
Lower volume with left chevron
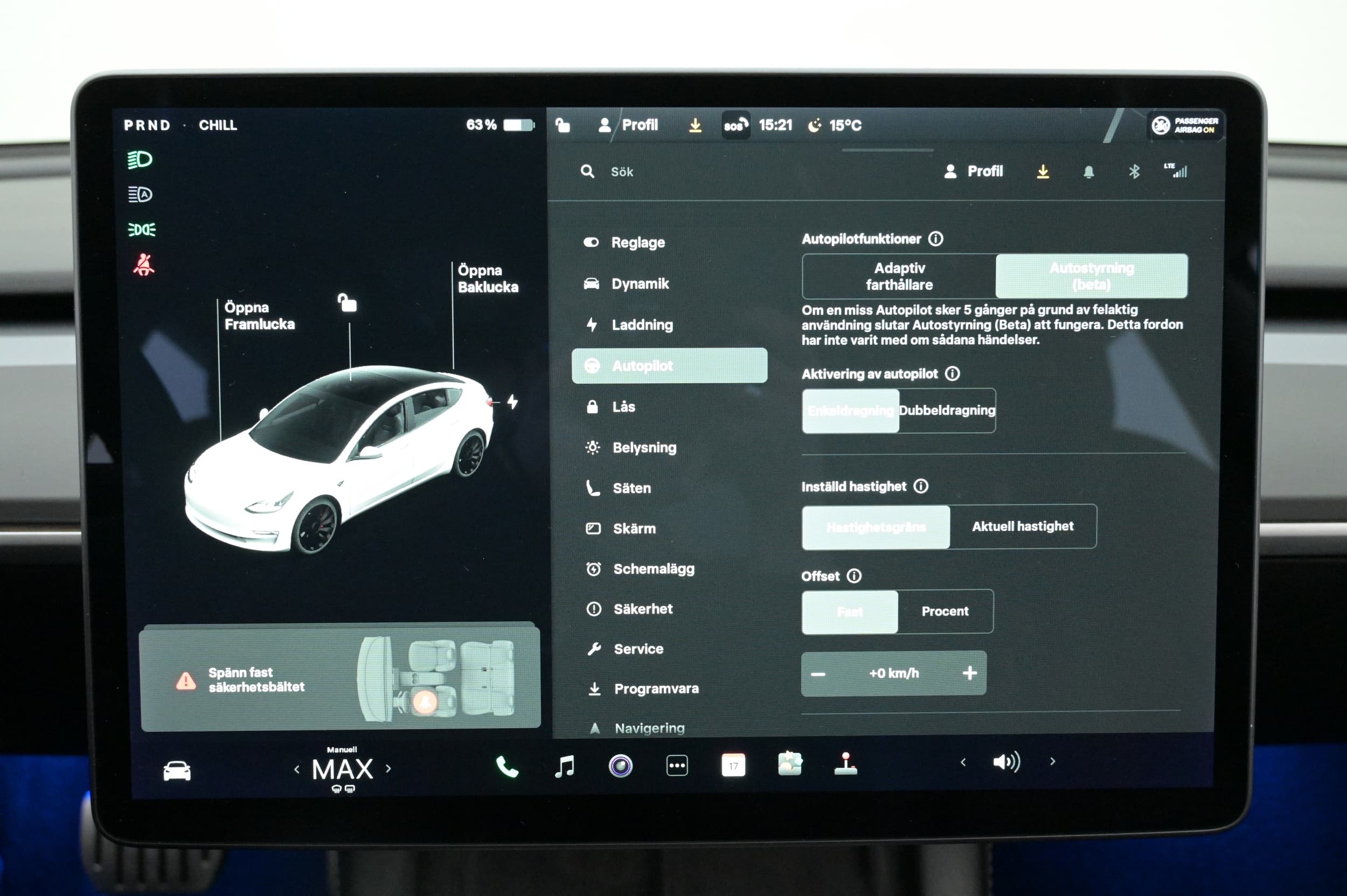click(x=963, y=762)
